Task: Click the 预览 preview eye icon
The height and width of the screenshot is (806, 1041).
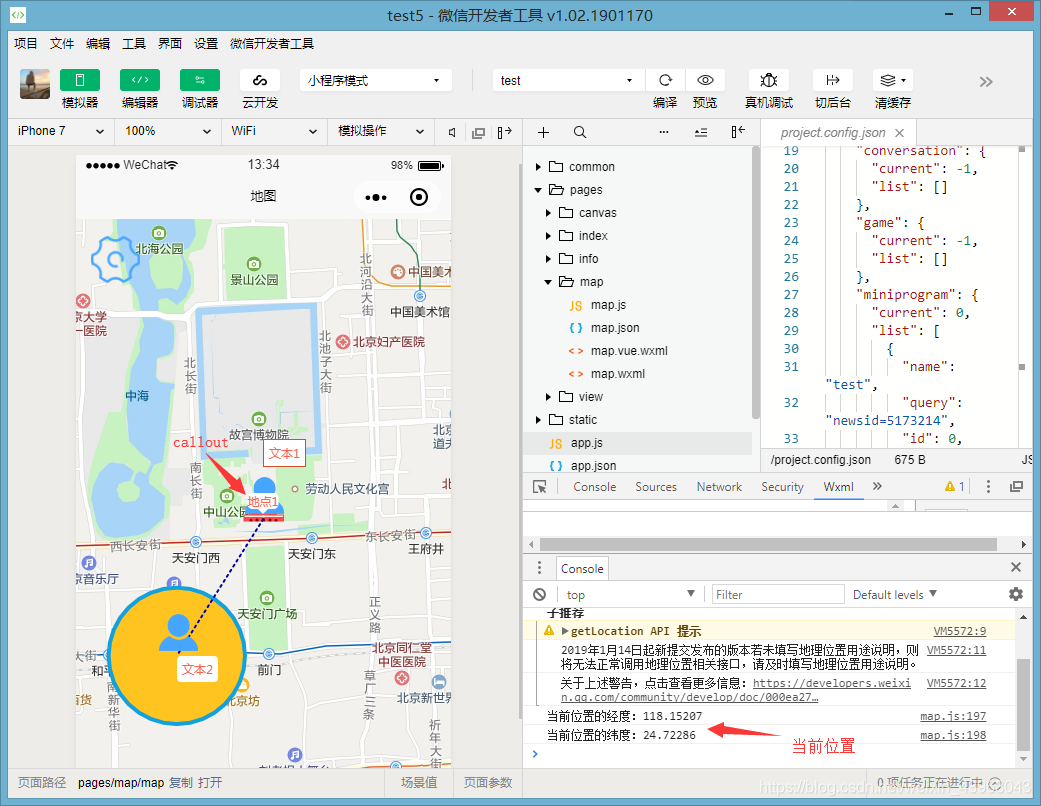Action: pos(704,80)
